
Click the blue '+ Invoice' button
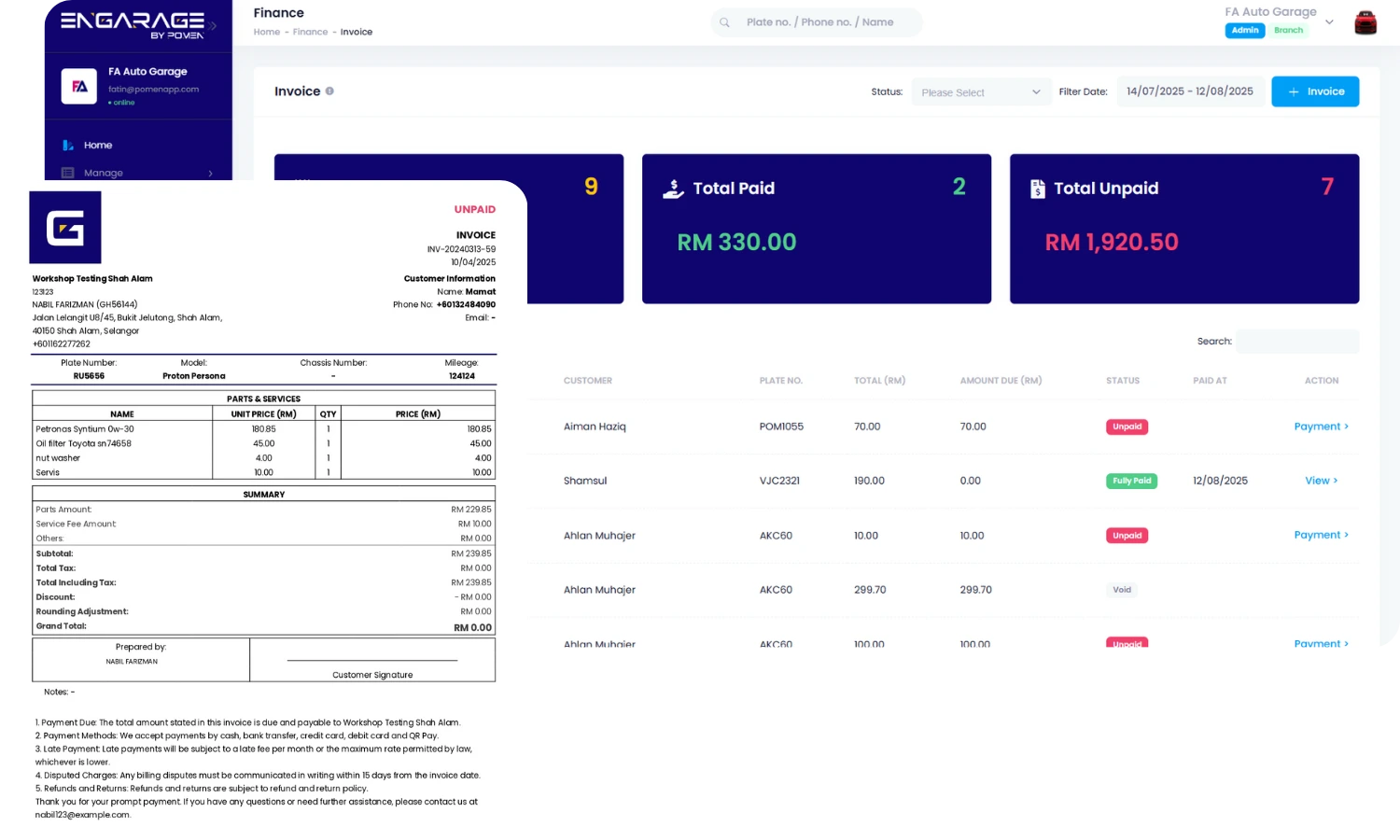pyautogui.click(x=1315, y=91)
